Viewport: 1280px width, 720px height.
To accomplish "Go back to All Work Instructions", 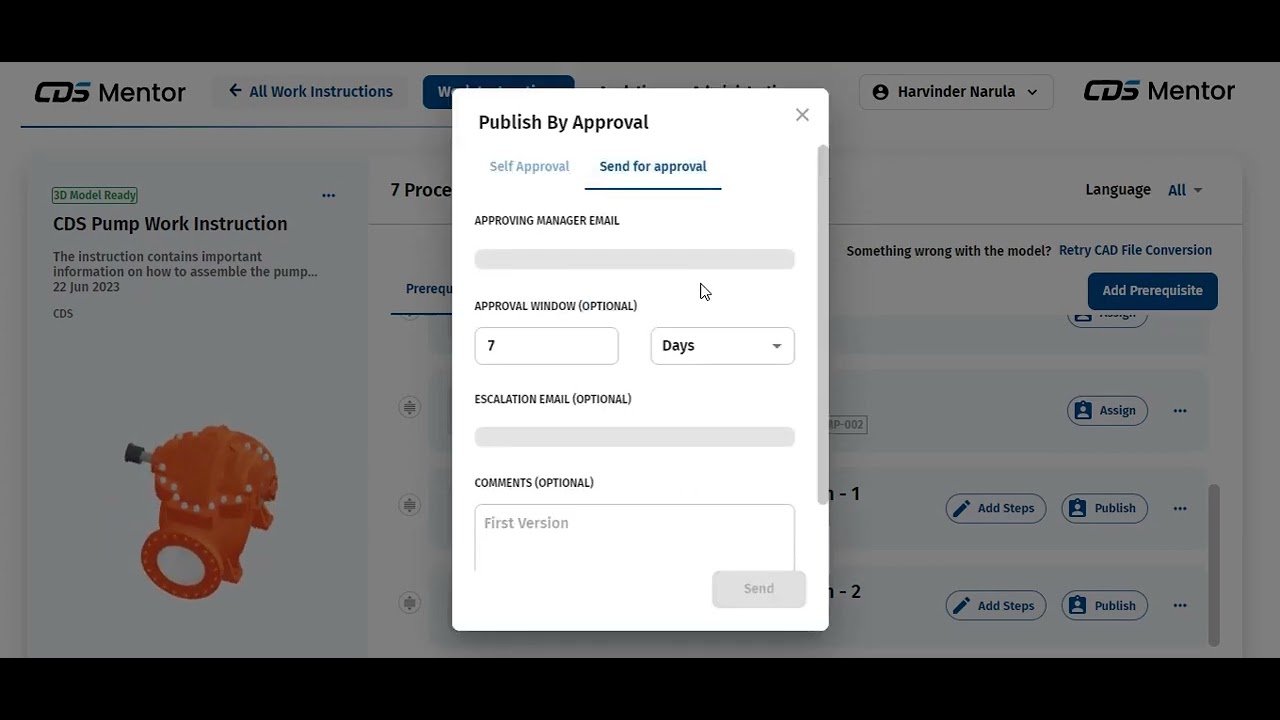I will (311, 92).
